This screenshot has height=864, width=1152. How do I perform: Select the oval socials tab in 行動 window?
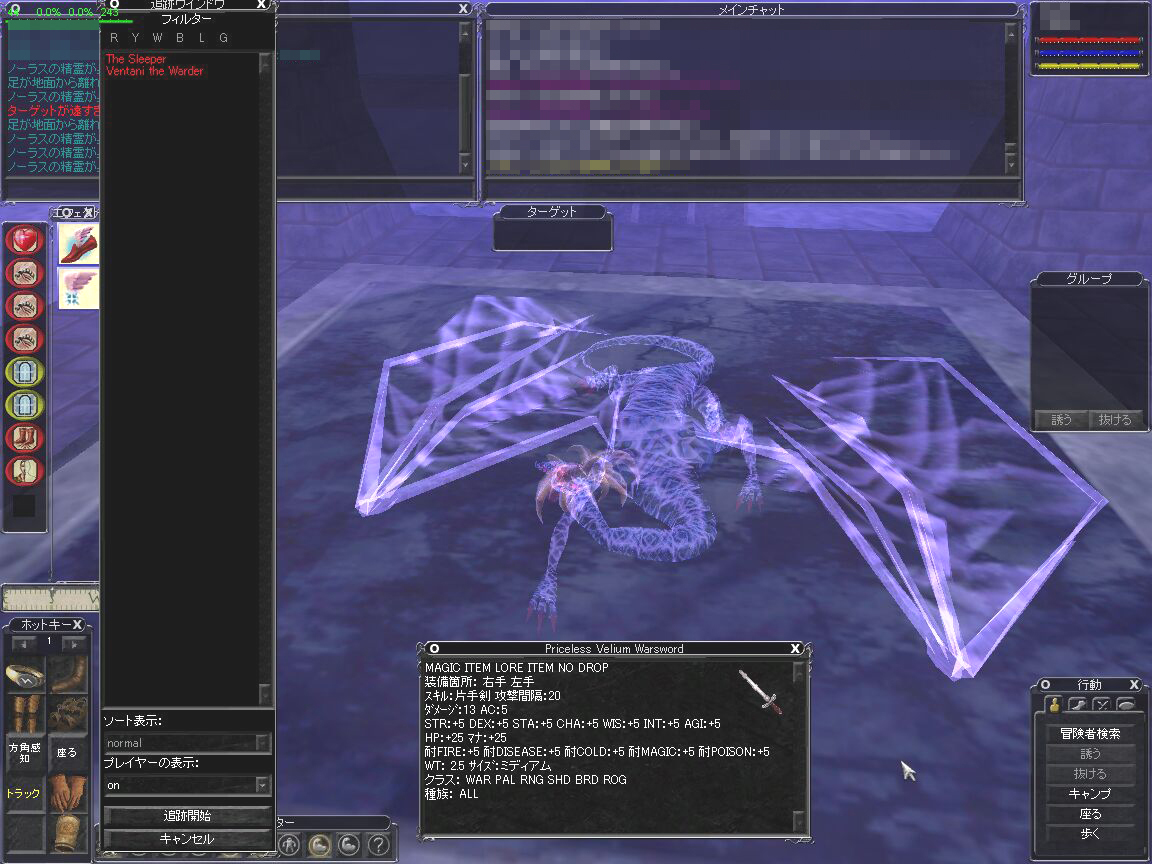click(1126, 705)
